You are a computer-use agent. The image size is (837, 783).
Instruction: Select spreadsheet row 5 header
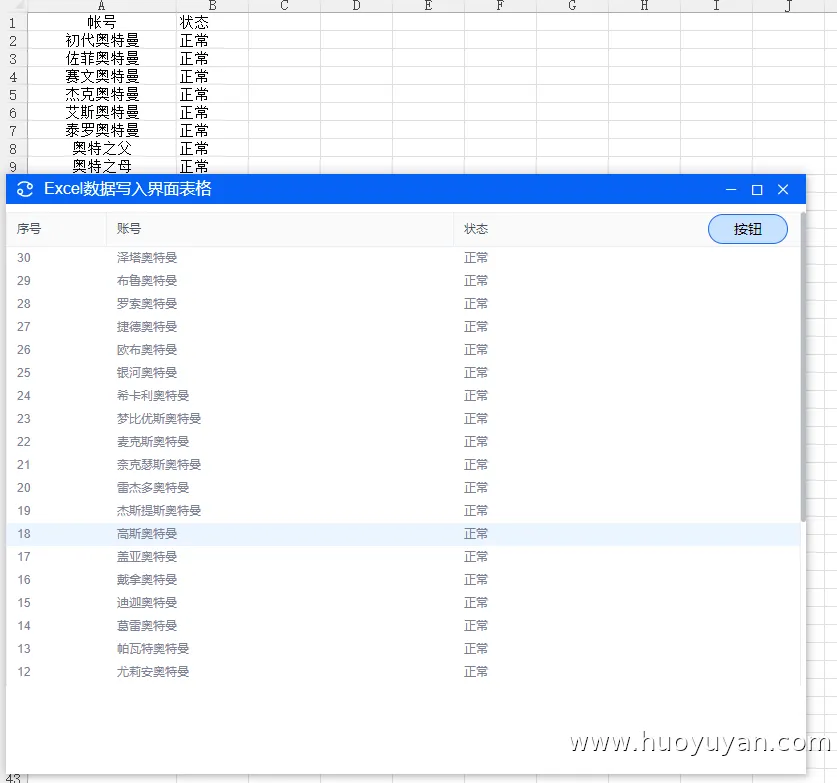click(x=13, y=94)
